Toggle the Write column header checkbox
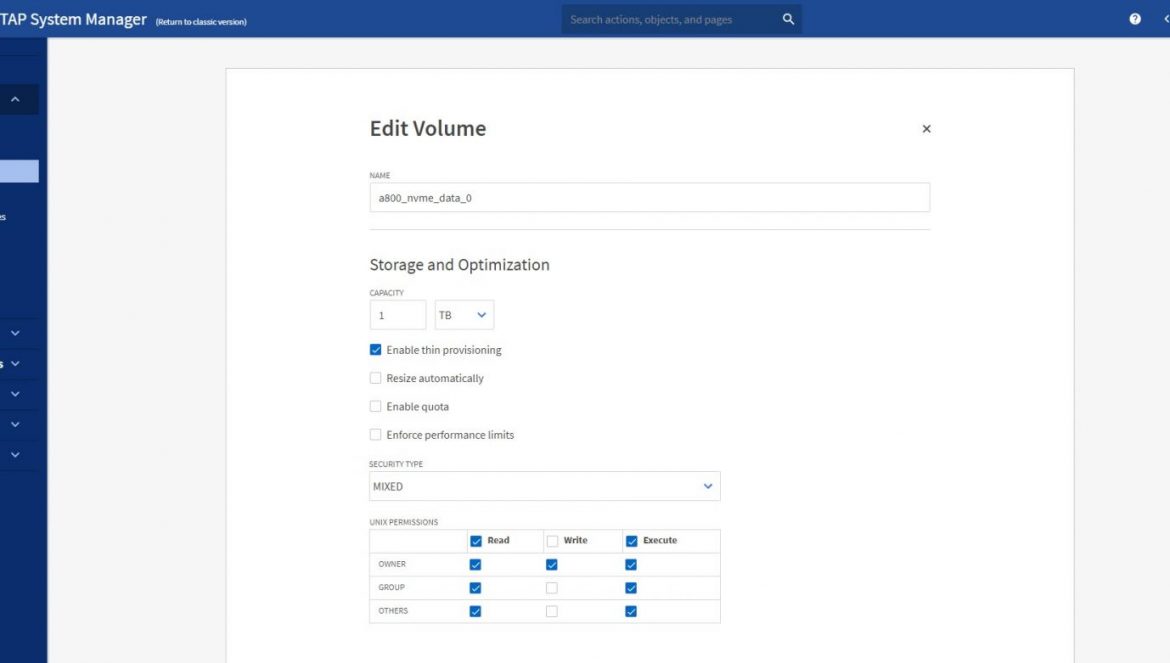The height and width of the screenshot is (663, 1170). click(x=552, y=541)
